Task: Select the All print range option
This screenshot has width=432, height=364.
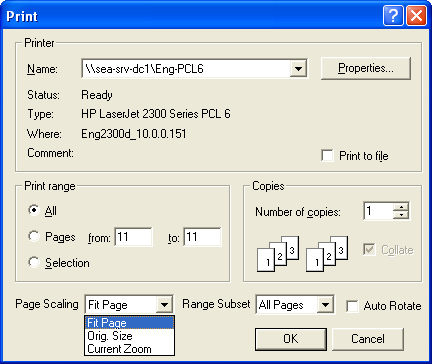Action: 34,210
